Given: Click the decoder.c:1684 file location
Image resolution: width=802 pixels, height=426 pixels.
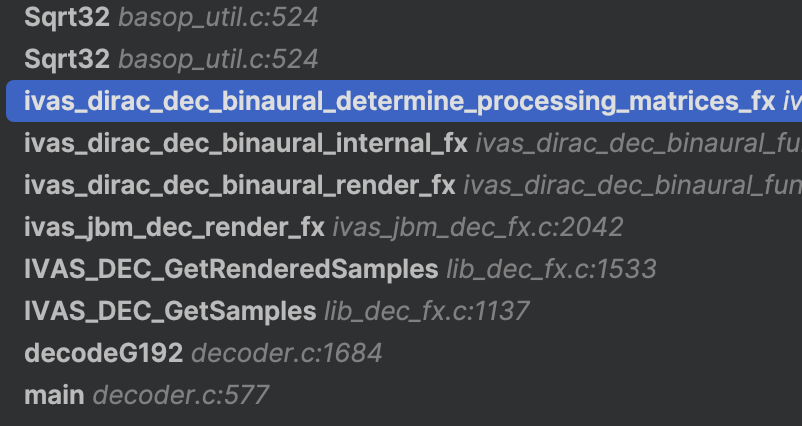Looking at the screenshot, I should (287, 353).
